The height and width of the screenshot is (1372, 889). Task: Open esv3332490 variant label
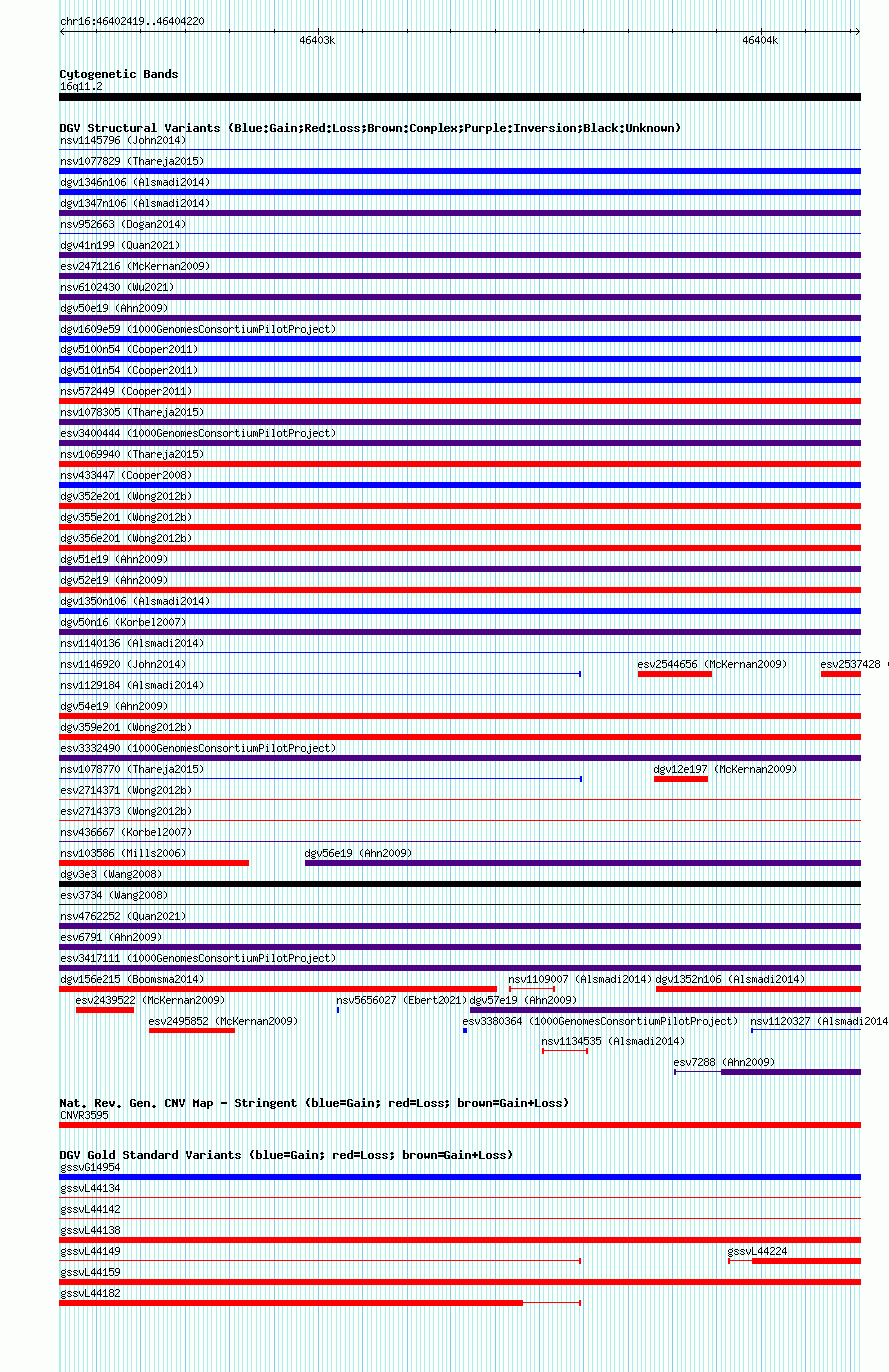point(198,748)
